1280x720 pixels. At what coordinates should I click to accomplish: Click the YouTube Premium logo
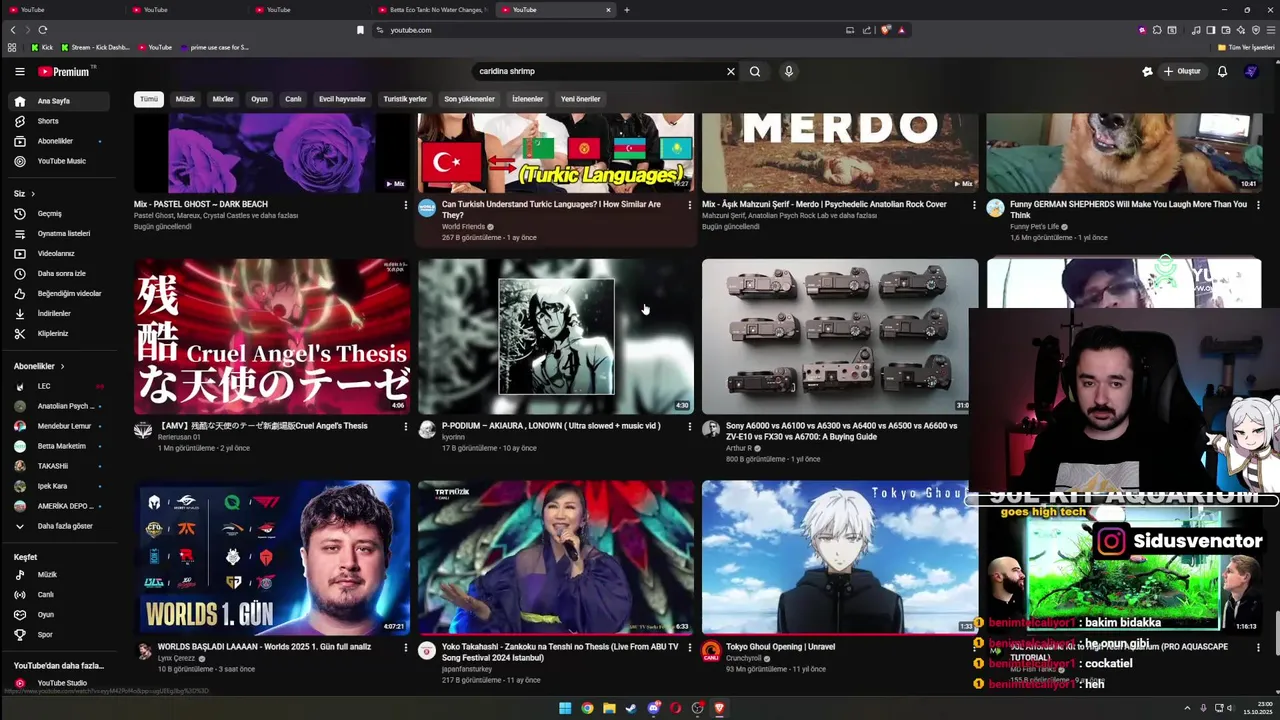click(x=64, y=71)
